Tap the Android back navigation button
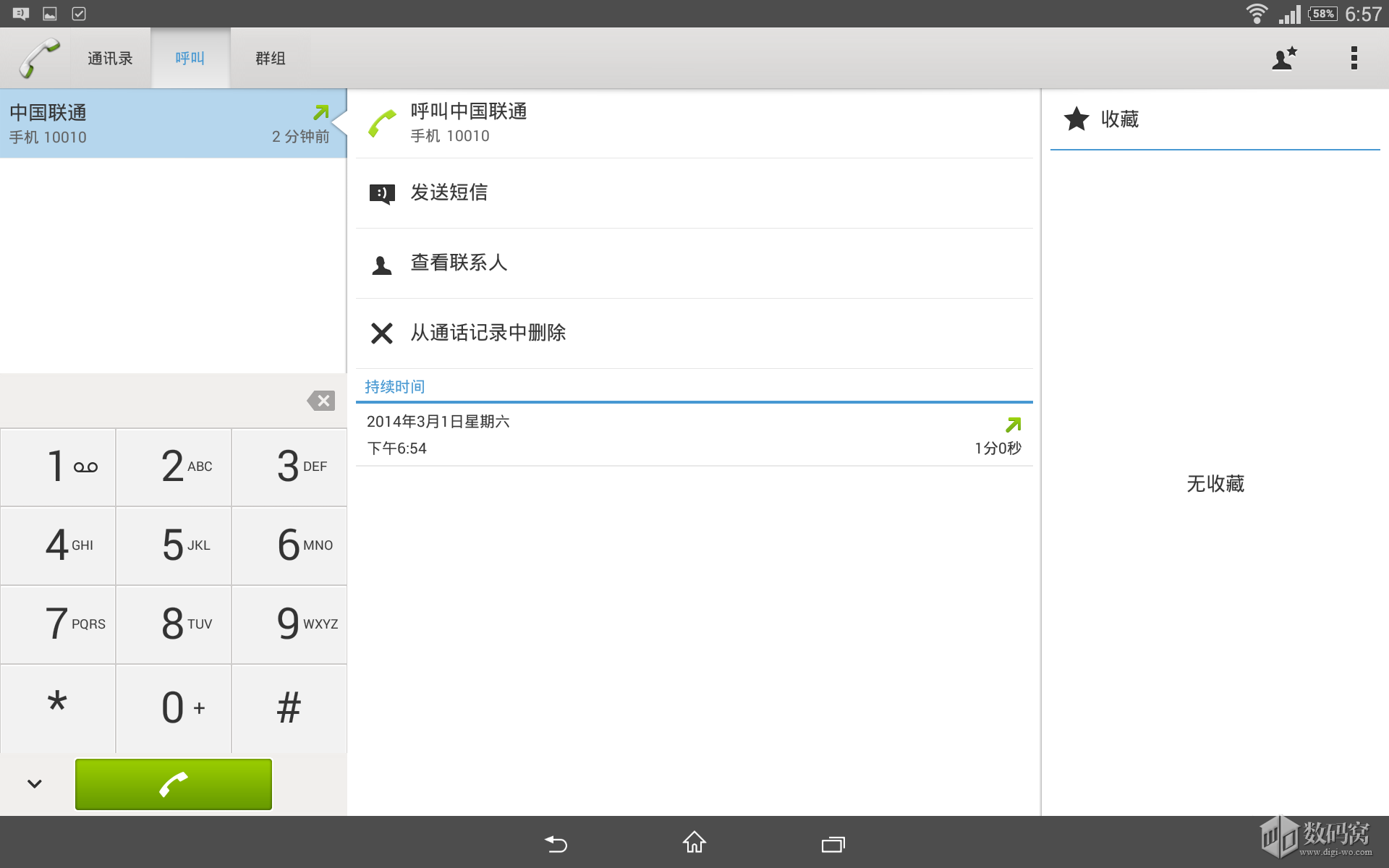This screenshot has width=1389, height=868. pos(556,843)
